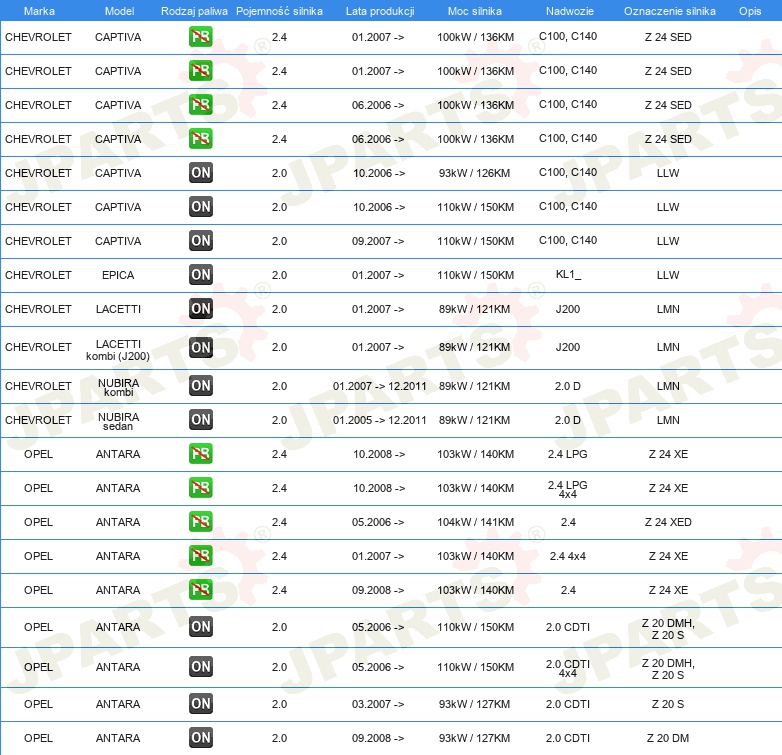The image size is (782, 755).
Task: Click the ON icon for ANTARA 2.0 CDTI 05.2006 without 4x4
Action: pos(201,626)
